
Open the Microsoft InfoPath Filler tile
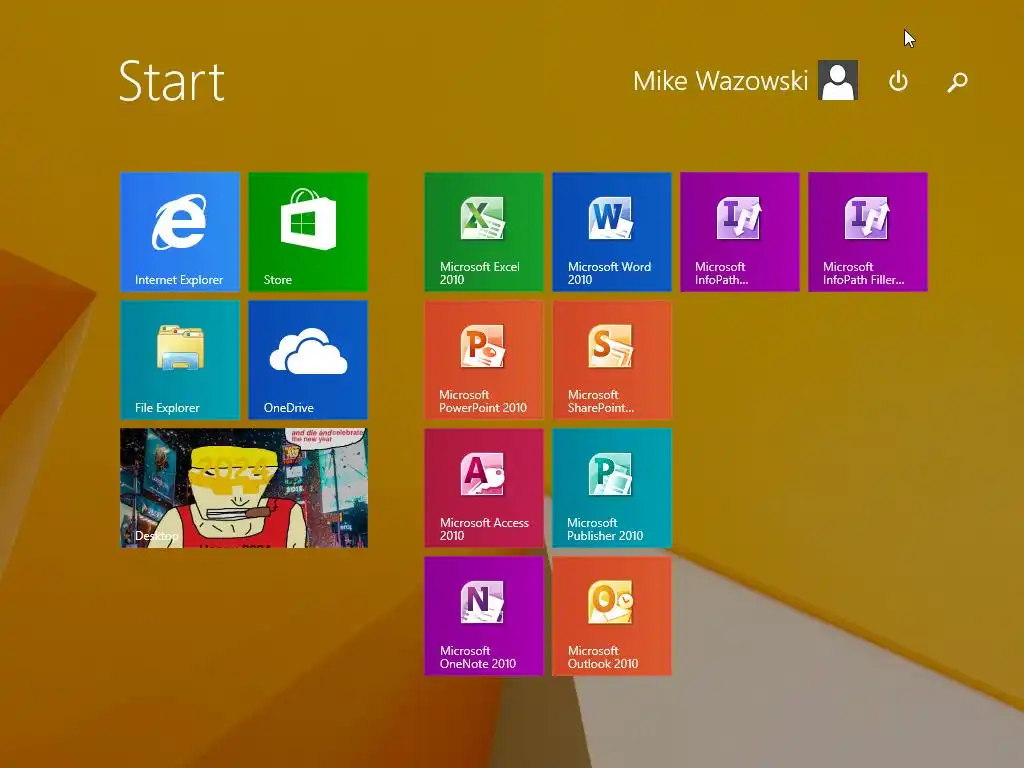(868, 232)
